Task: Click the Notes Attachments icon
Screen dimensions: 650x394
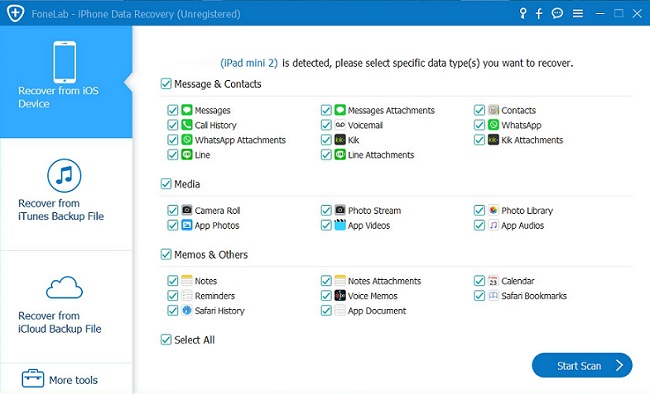Action: (340, 280)
